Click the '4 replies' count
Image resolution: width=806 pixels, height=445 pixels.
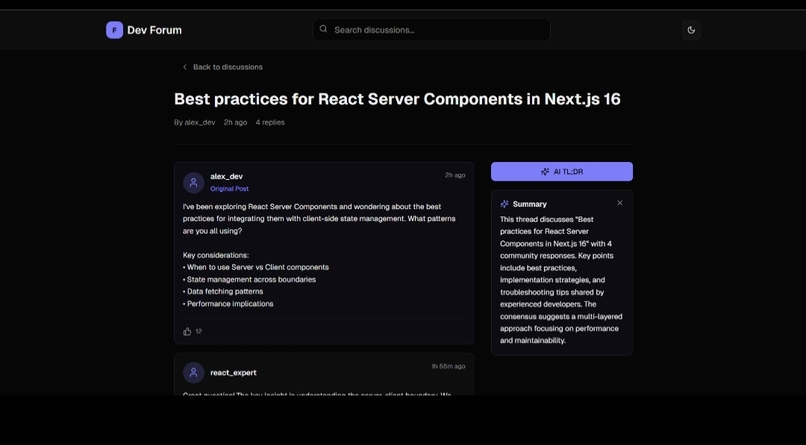(270, 122)
